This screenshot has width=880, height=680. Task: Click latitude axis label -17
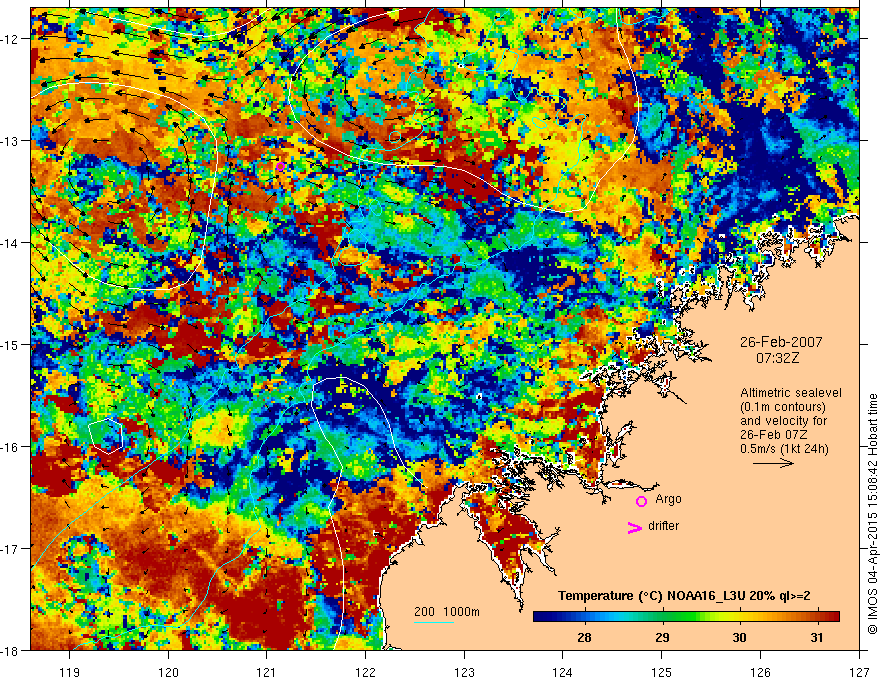(11, 549)
